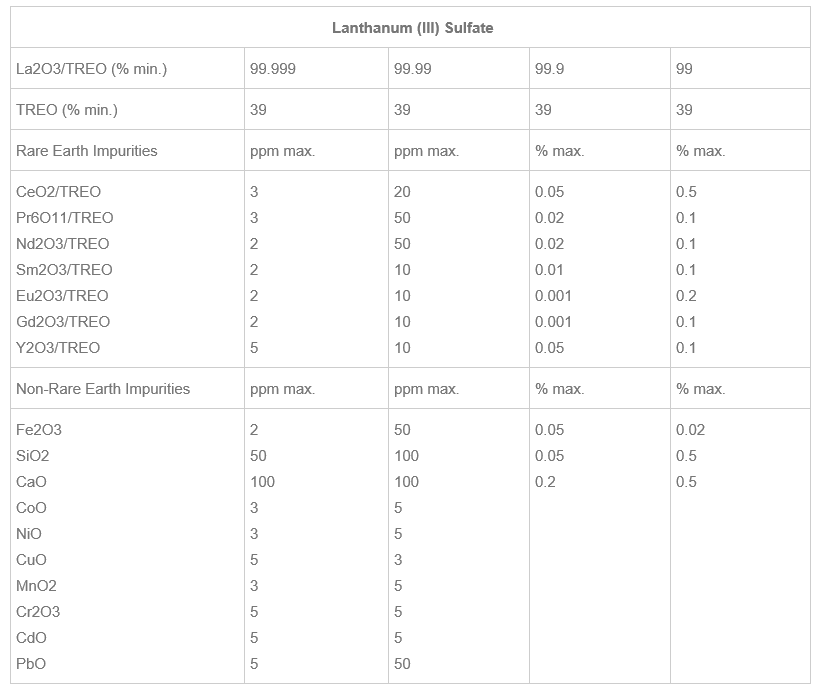Click the Rare Earth Impurities header cell
This screenshot has width=821, height=700.
coord(87,151)
